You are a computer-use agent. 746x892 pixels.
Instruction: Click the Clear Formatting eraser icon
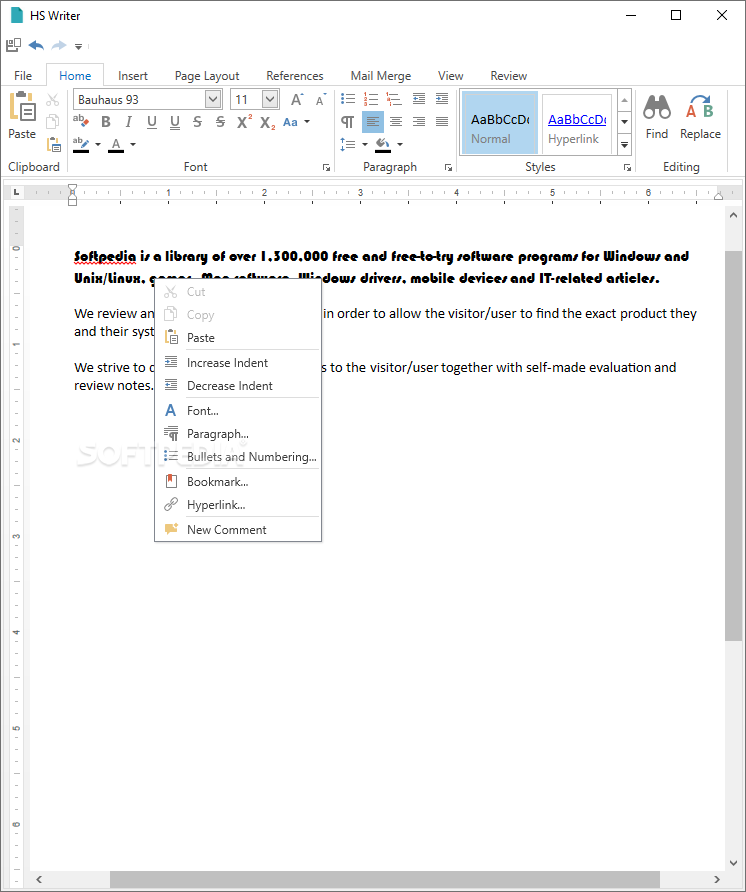click(81, 121)
